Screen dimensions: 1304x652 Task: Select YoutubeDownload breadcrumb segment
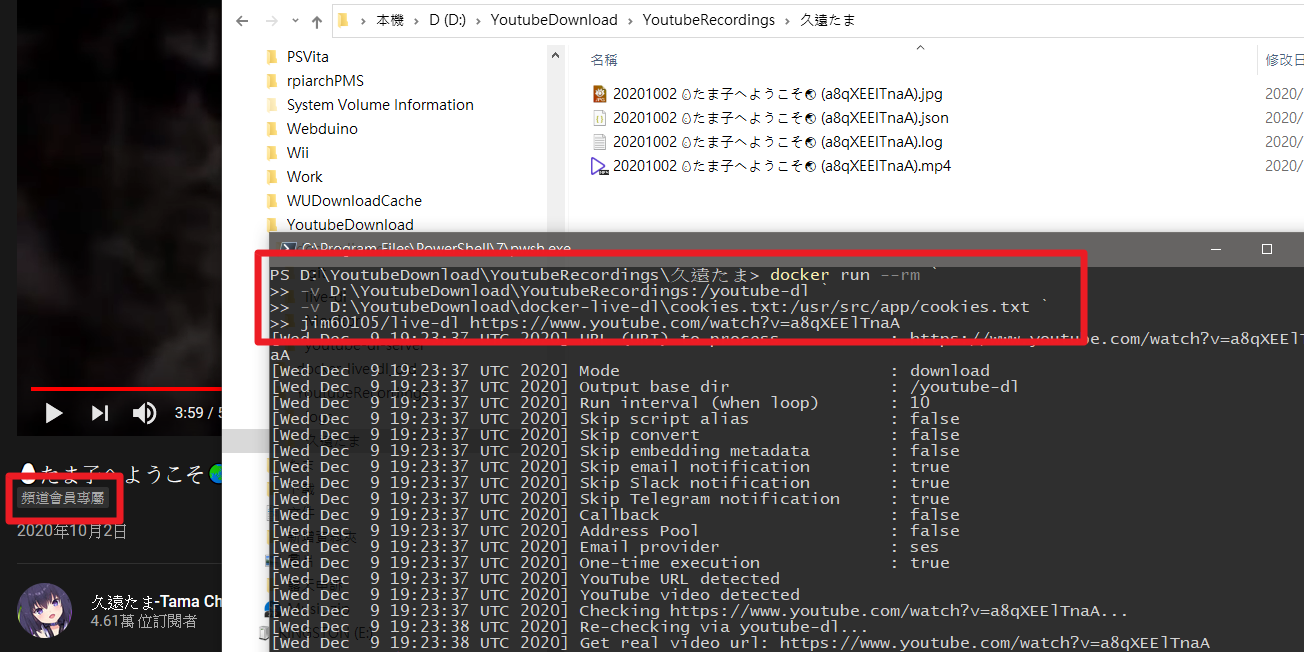pyautogui.click(x=554, y=20)
